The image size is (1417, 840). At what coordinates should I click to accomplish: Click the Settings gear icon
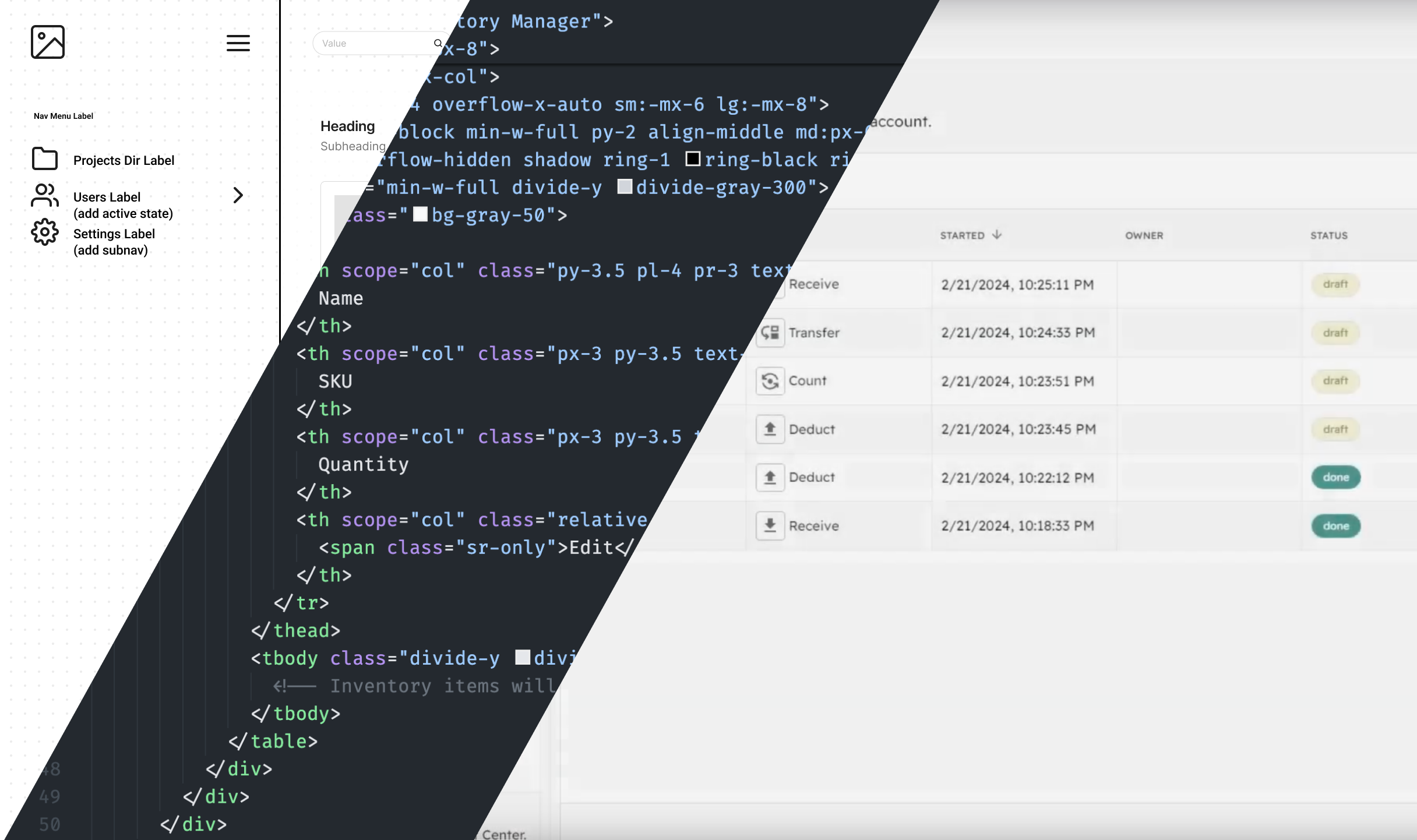tap(45, 232)
